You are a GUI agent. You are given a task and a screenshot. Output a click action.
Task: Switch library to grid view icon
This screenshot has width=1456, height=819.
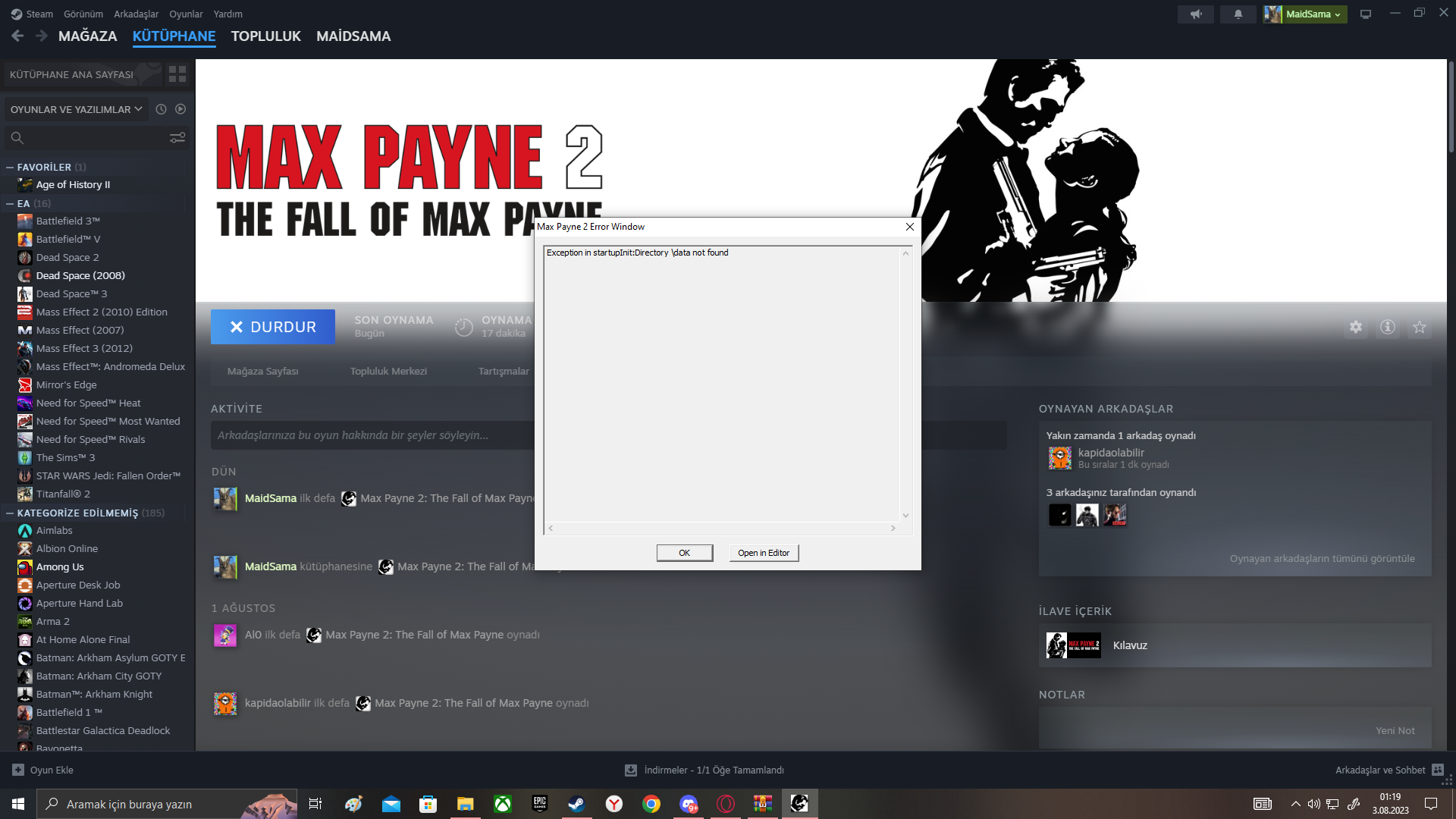click(177, 74)
